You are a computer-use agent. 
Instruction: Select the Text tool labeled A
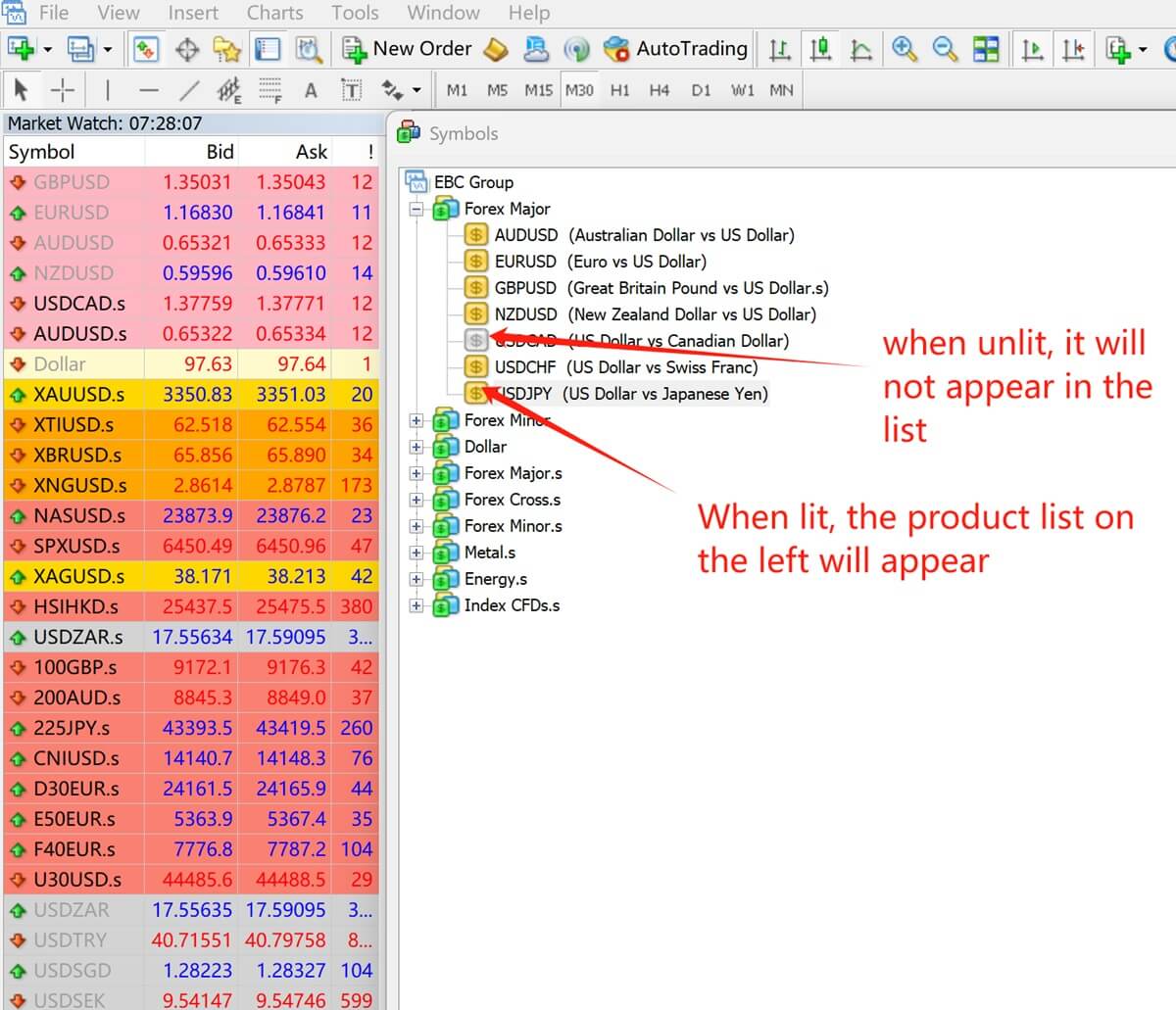point(311,90)
